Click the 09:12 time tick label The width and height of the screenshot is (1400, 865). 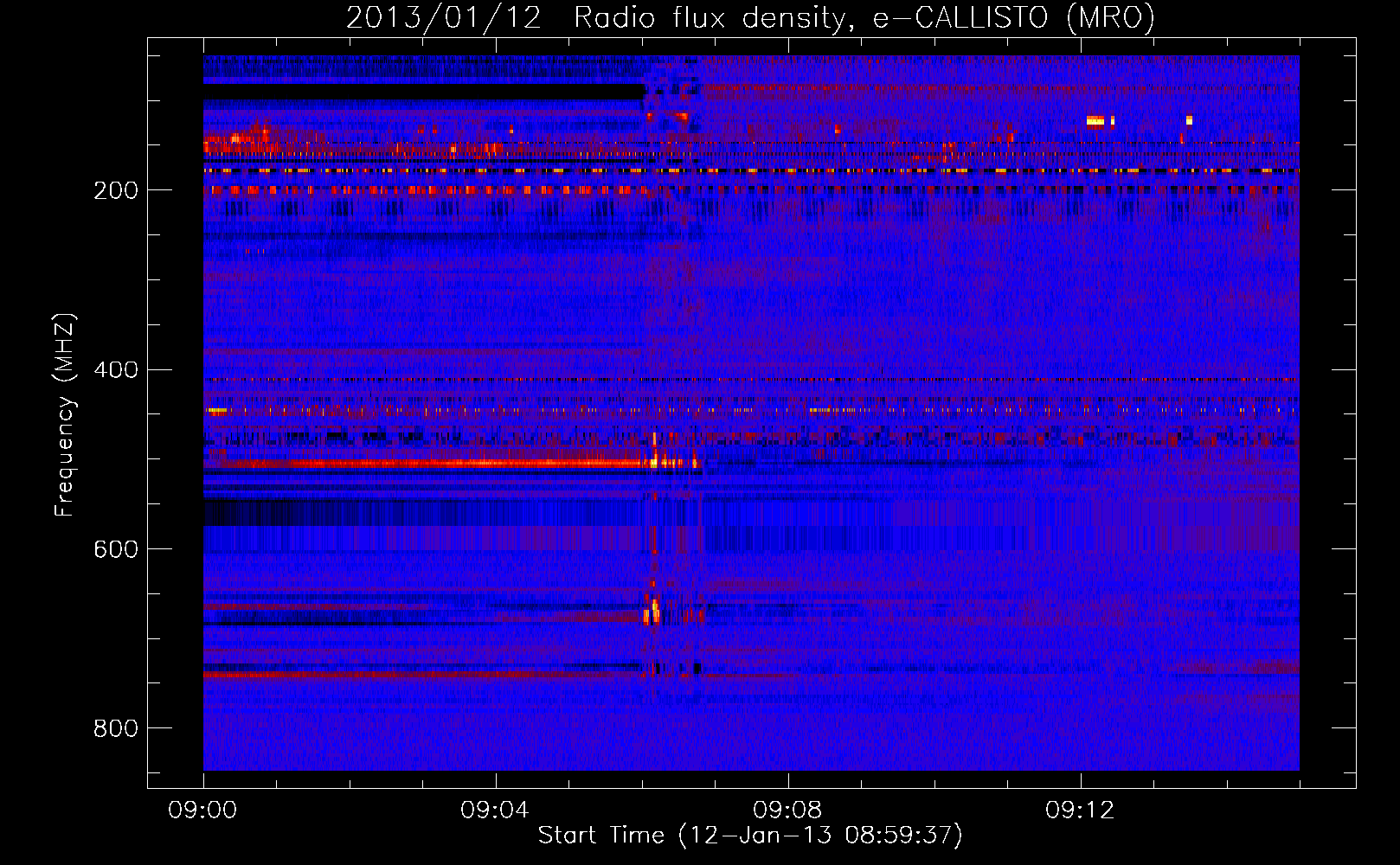1080,811
